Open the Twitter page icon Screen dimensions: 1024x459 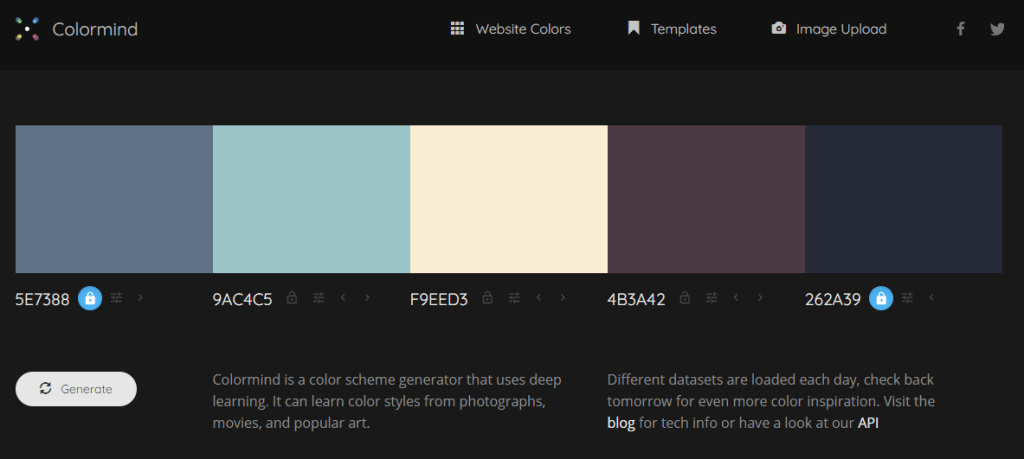tap(997, 29)
